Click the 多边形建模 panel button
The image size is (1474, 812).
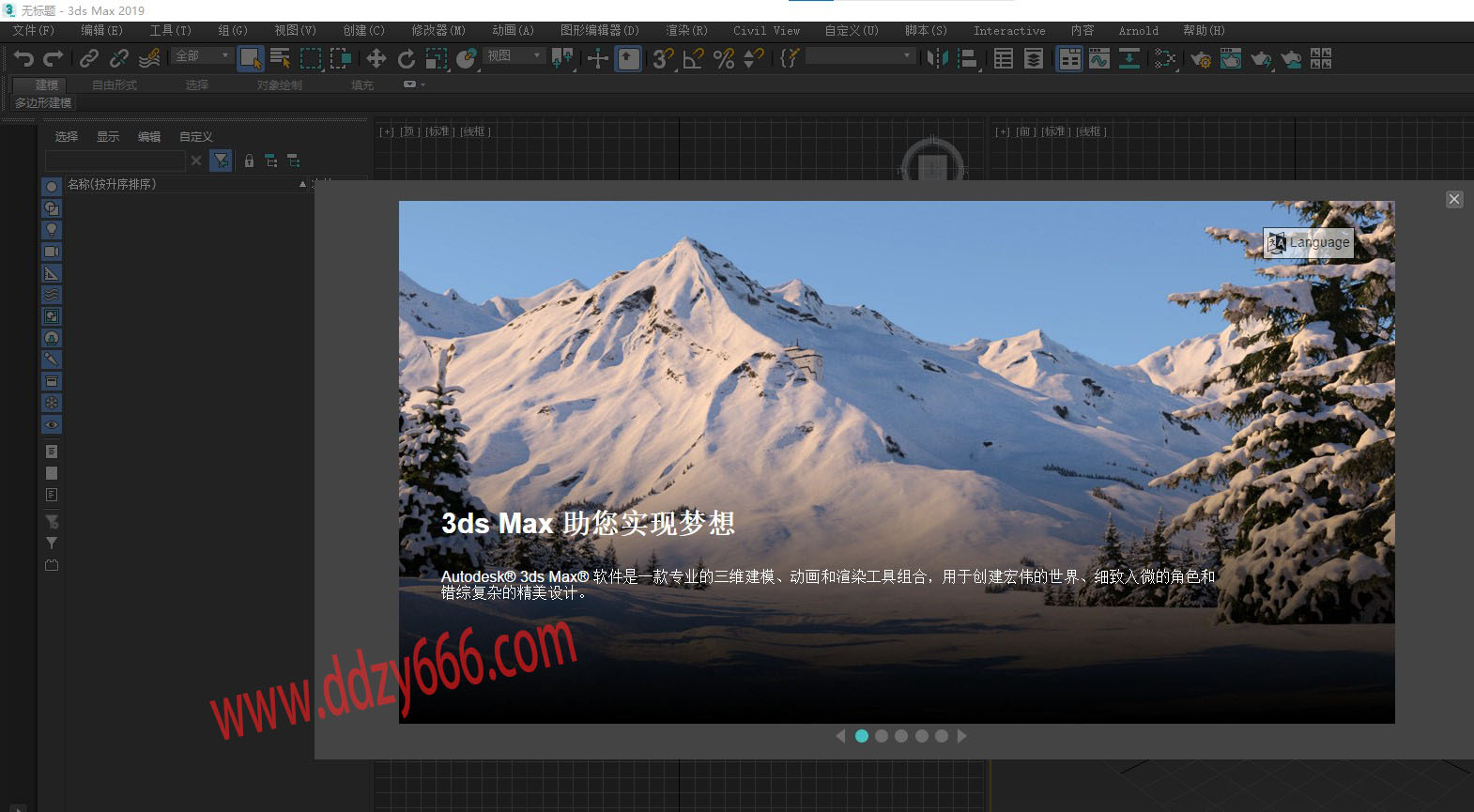point(43,103)
